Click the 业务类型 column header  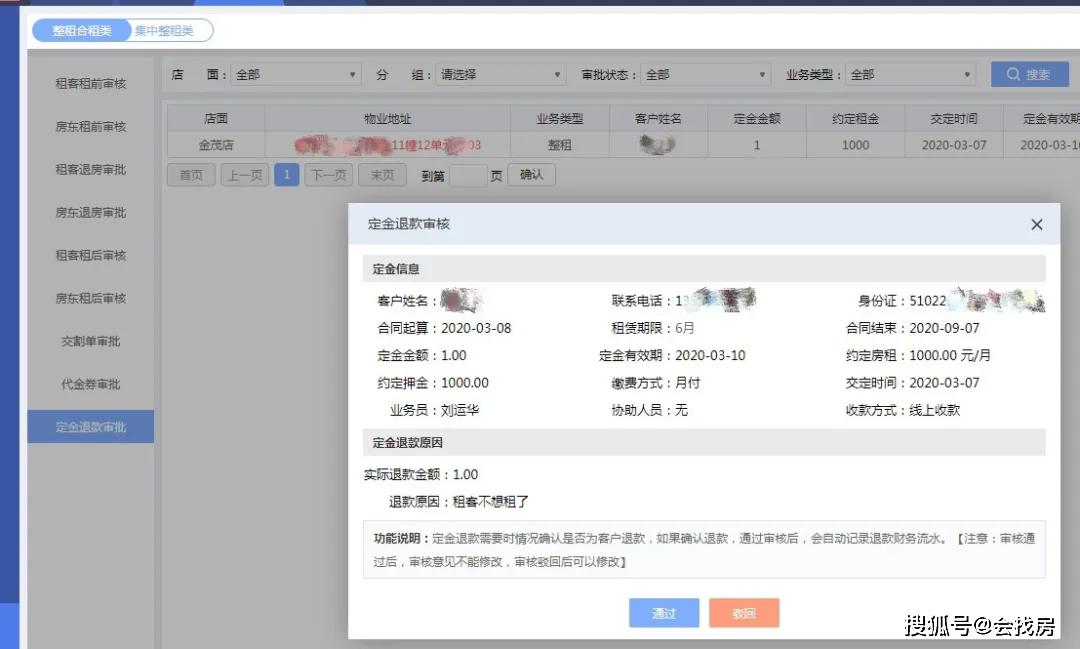point(560,119)
